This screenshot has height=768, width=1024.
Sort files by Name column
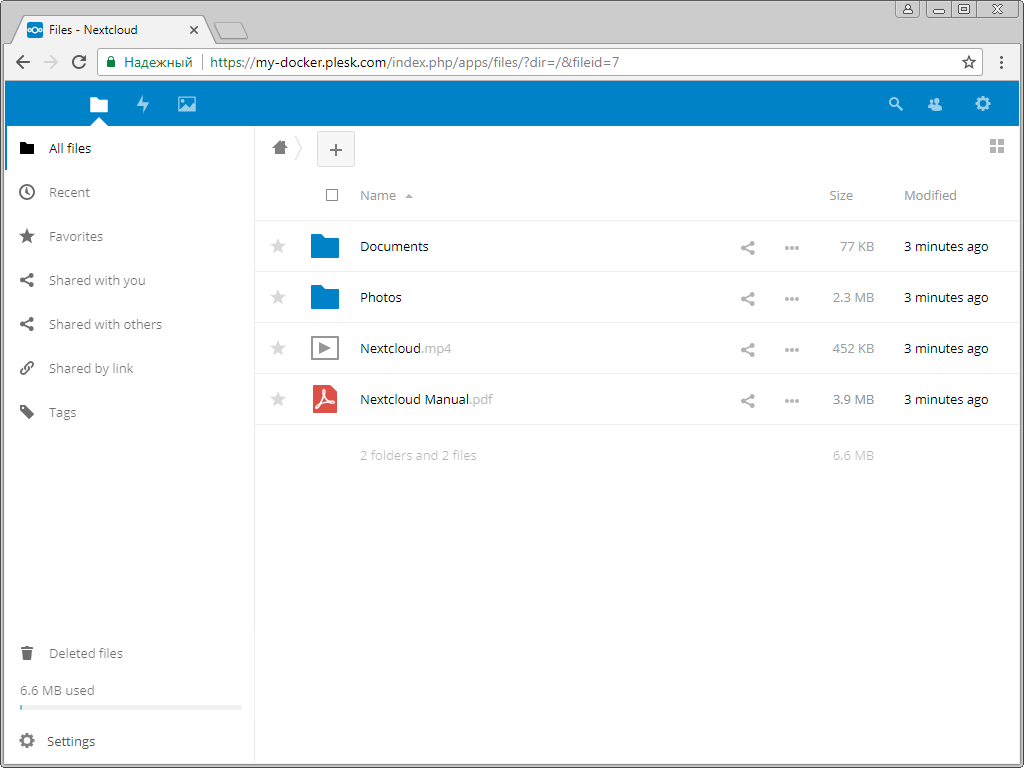pos(378,195)
